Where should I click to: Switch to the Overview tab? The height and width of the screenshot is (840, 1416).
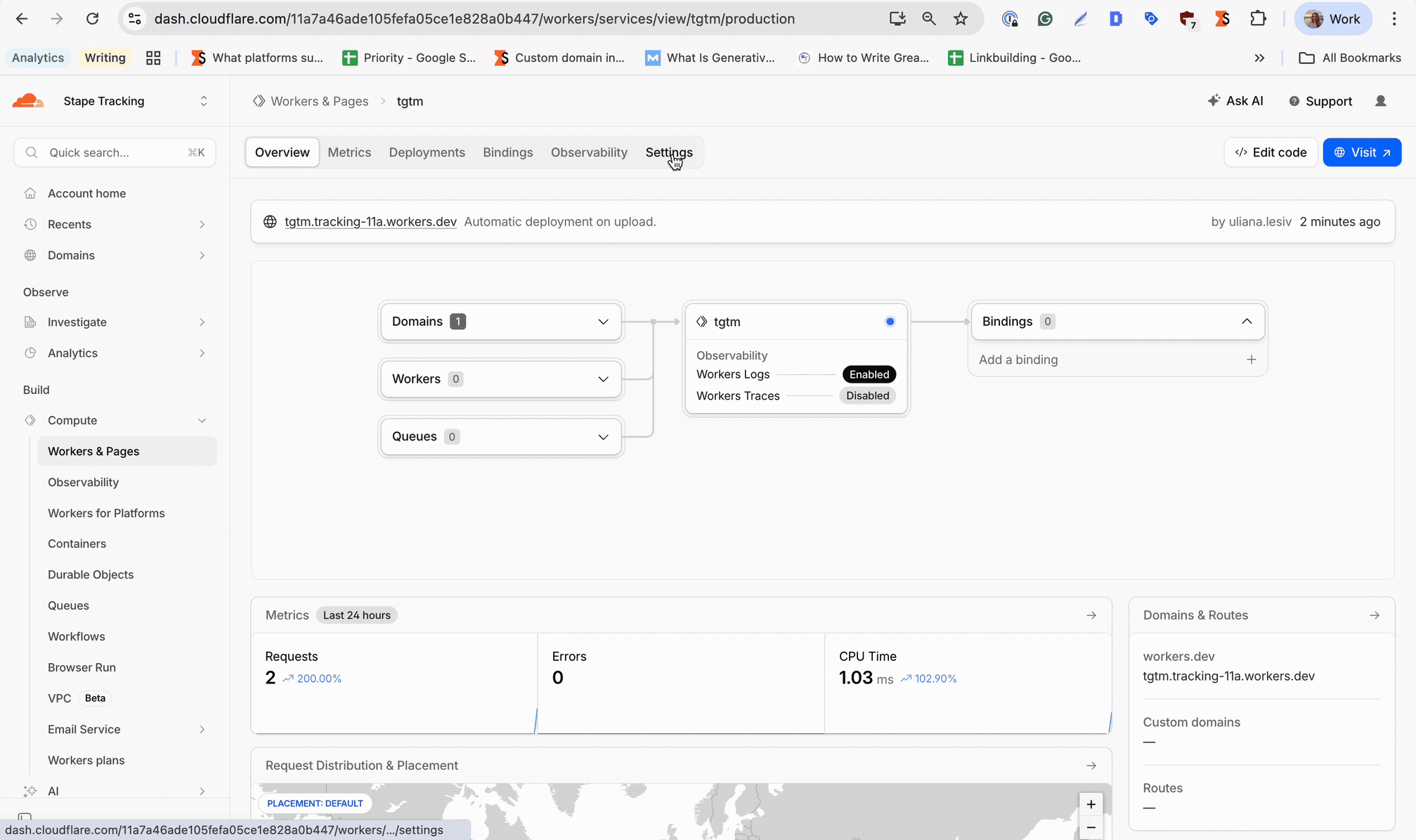pyautogui.click(x=282, y=152)
